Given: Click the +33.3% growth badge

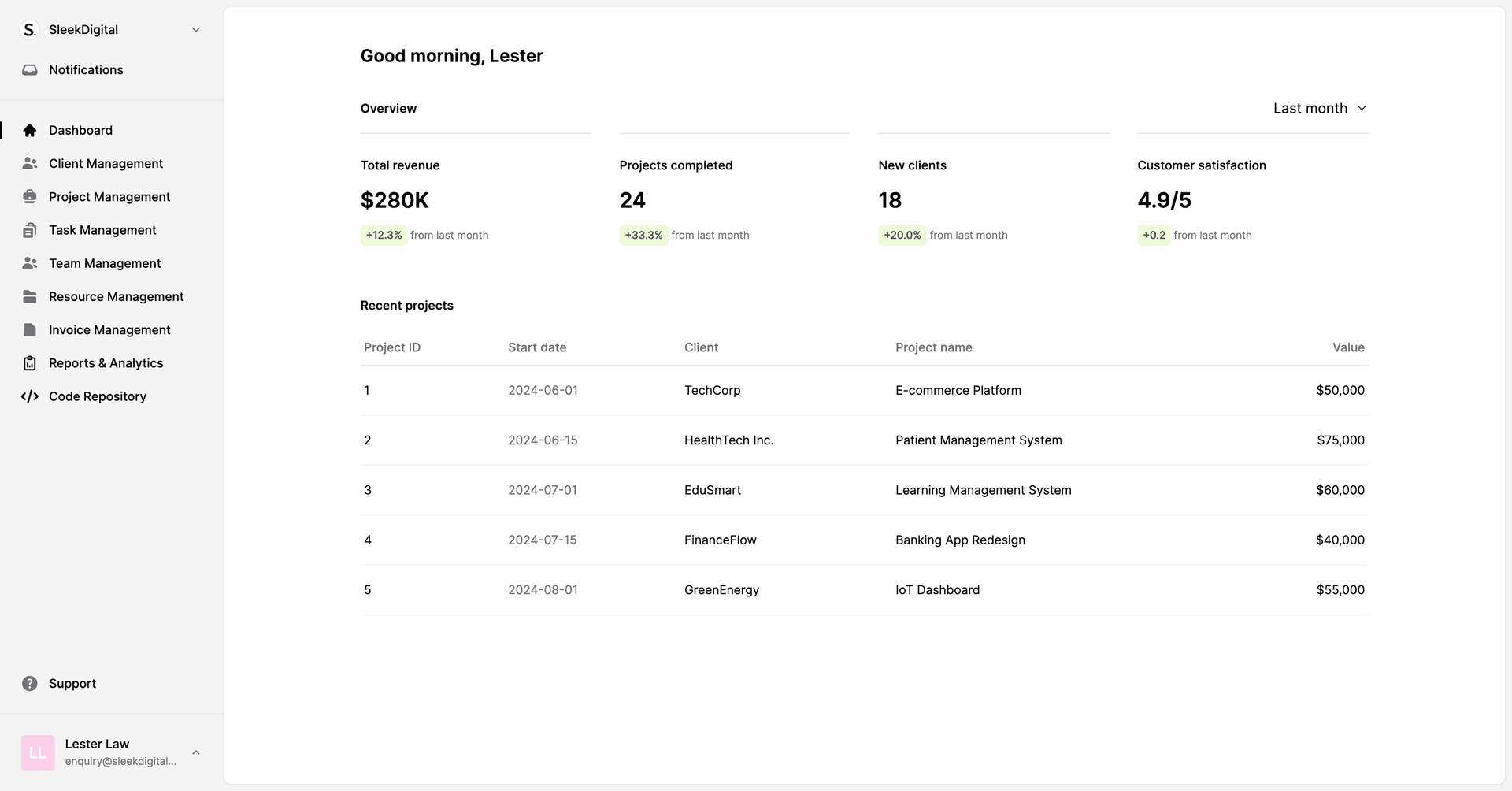Looking at the screenshot, I should click(643, 234).
